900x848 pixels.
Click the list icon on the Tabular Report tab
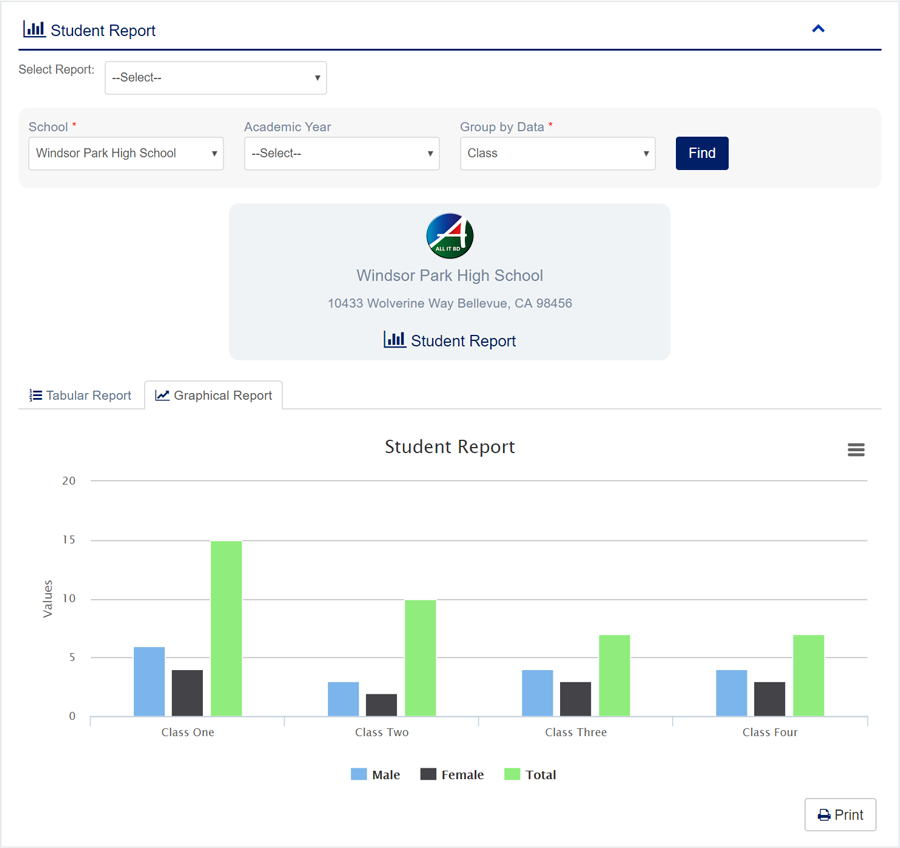click(34, 395)
